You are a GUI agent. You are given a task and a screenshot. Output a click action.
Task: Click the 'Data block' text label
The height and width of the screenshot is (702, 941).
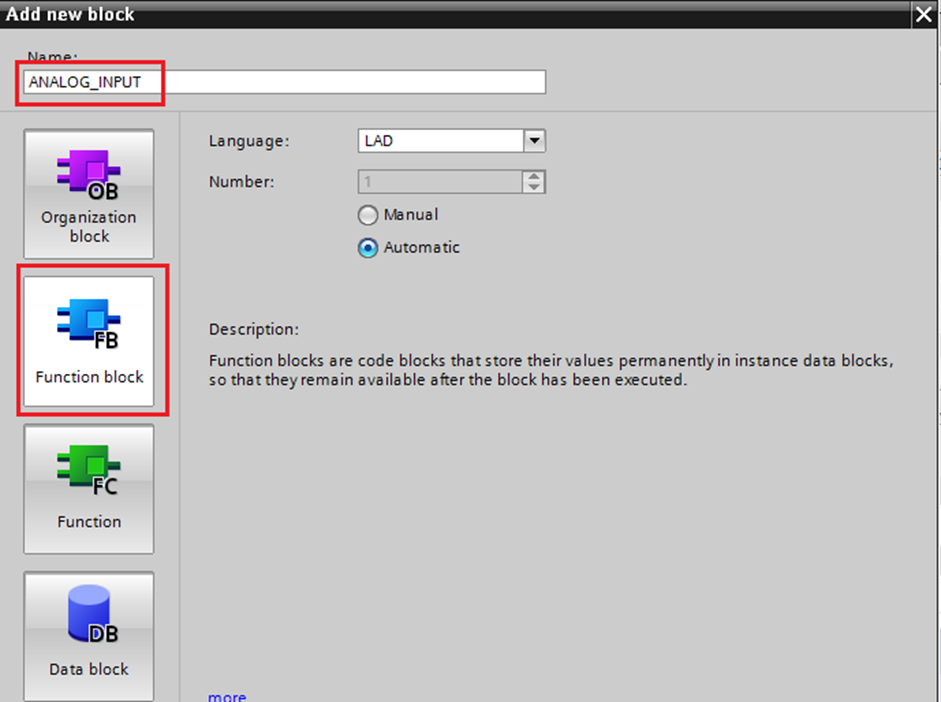[89, 669]
